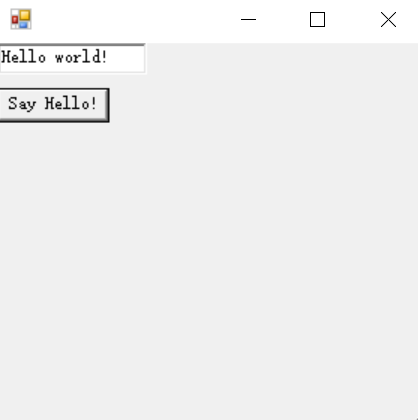Maximize the window with the square icon
Screen dimensions: 418x420
point(317,19)
